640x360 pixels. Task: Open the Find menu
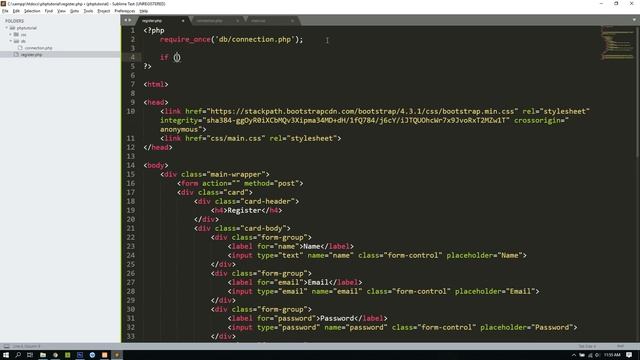[x=49, y=11]
